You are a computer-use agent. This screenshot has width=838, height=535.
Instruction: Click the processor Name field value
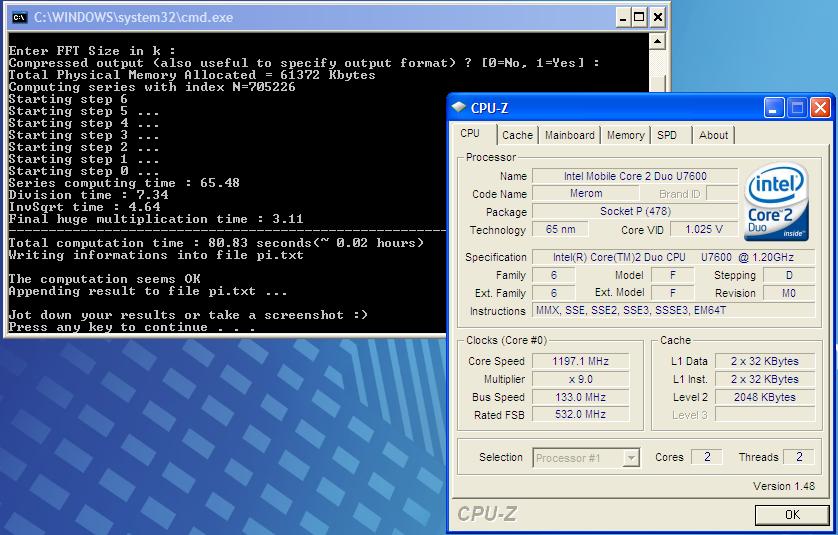click(x=635, y=176)
